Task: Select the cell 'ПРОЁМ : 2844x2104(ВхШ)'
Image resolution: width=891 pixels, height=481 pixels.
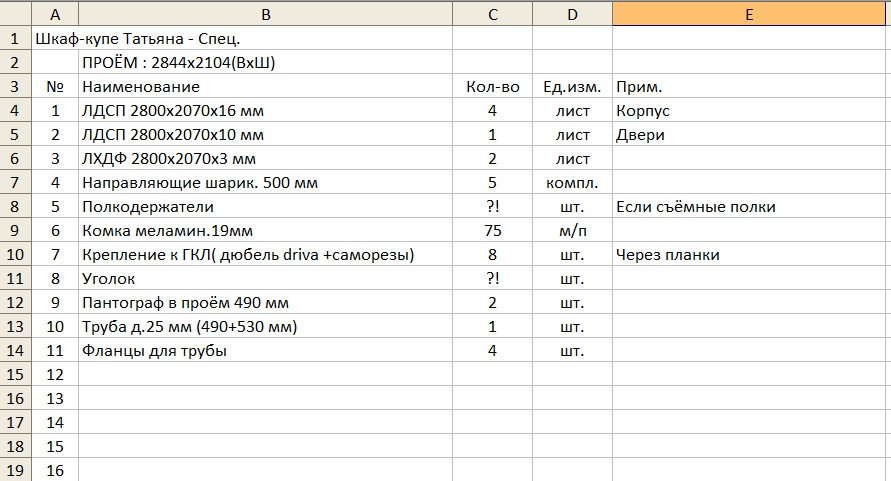Action: pyautogui.click(x=178, y=63)
